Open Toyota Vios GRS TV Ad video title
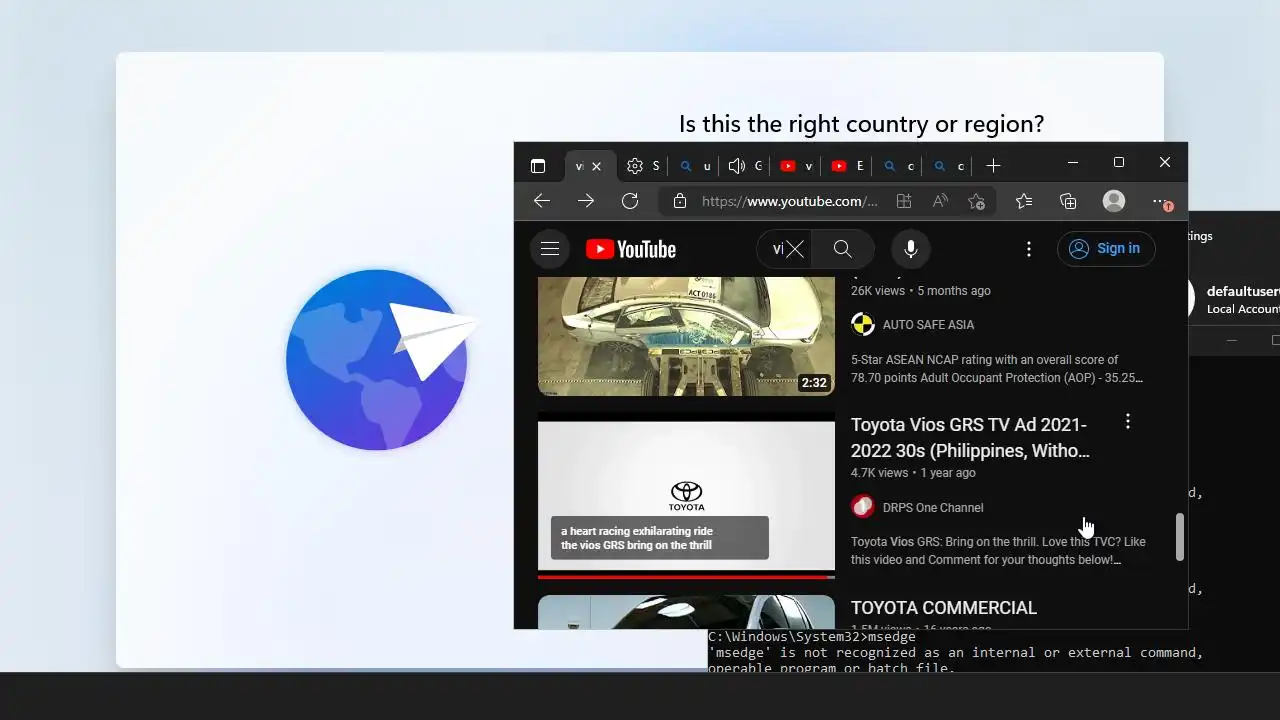The width and height of the screenshot is (1280, 720). [970, 438]
